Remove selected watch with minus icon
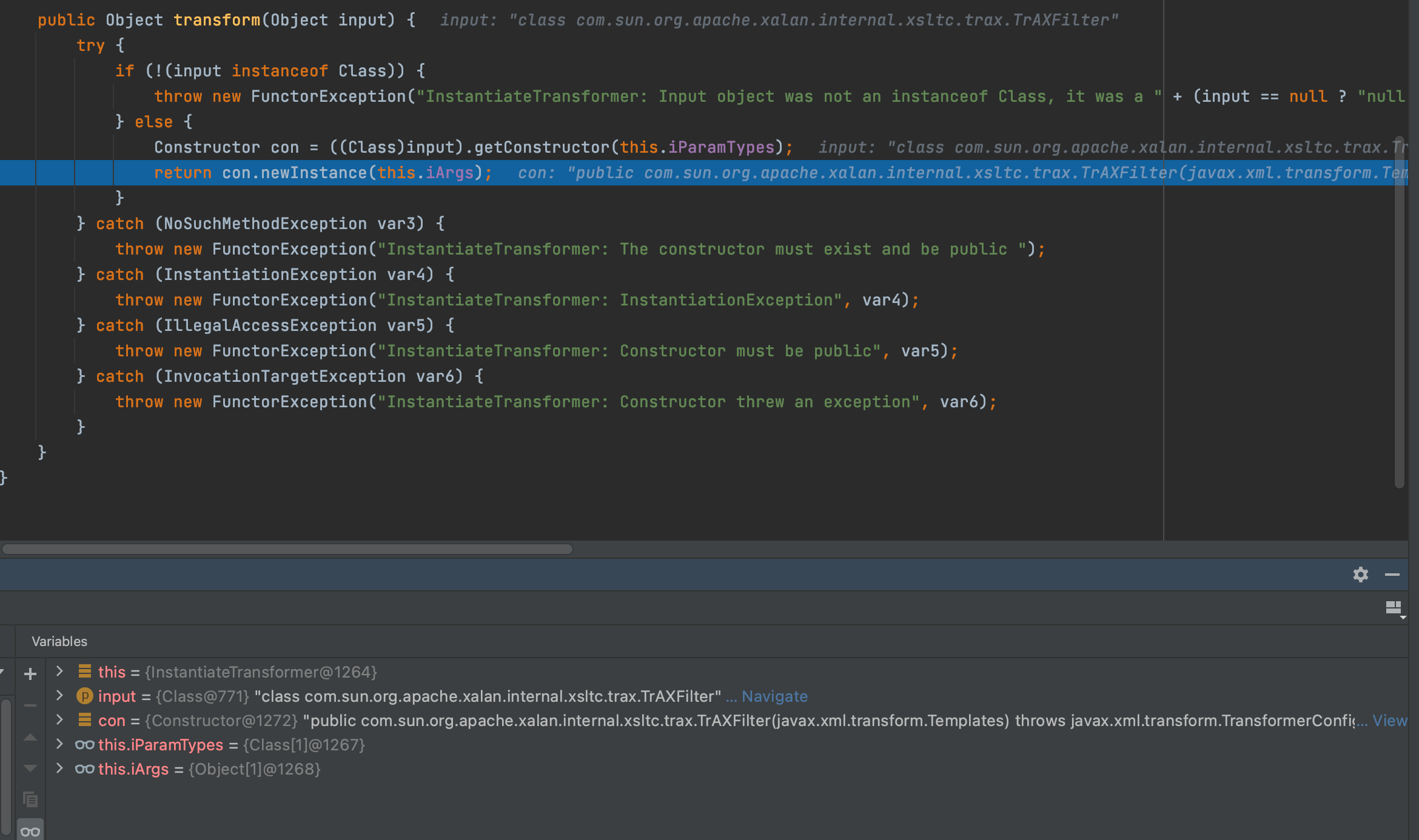 30,705
